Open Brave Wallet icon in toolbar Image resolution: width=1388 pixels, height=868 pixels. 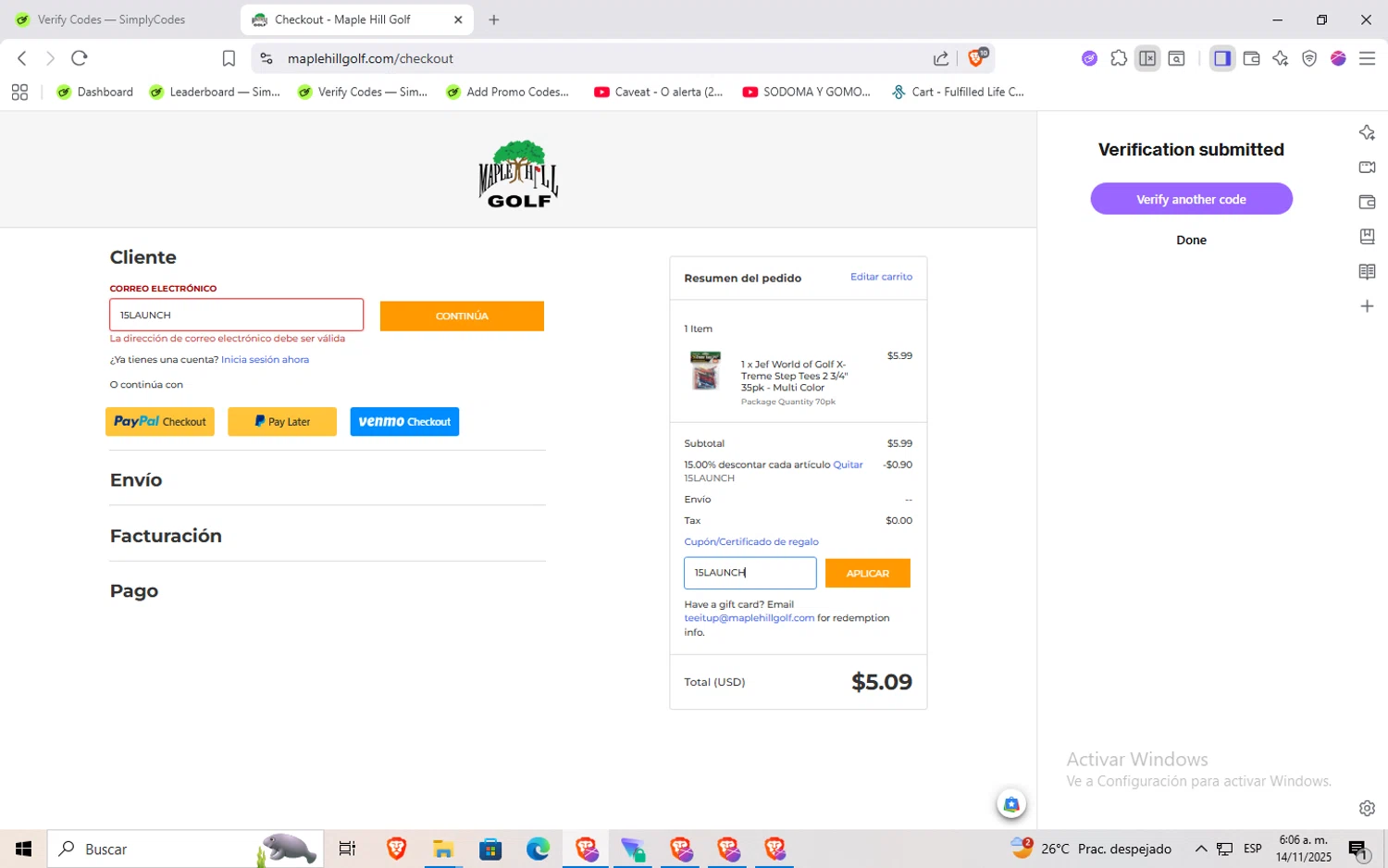click(1251, 58)
